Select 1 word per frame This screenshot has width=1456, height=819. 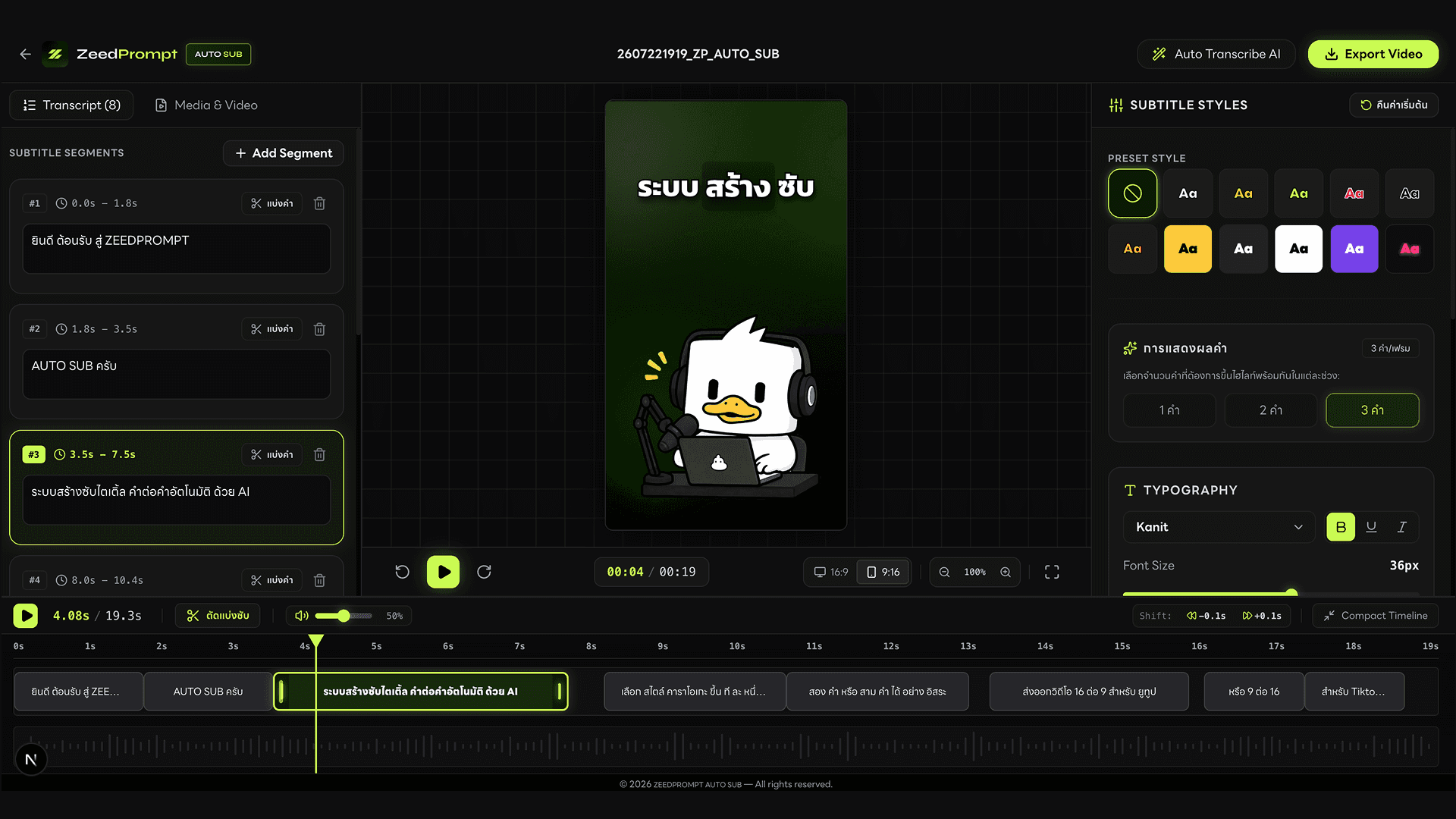pos(1169,410)
